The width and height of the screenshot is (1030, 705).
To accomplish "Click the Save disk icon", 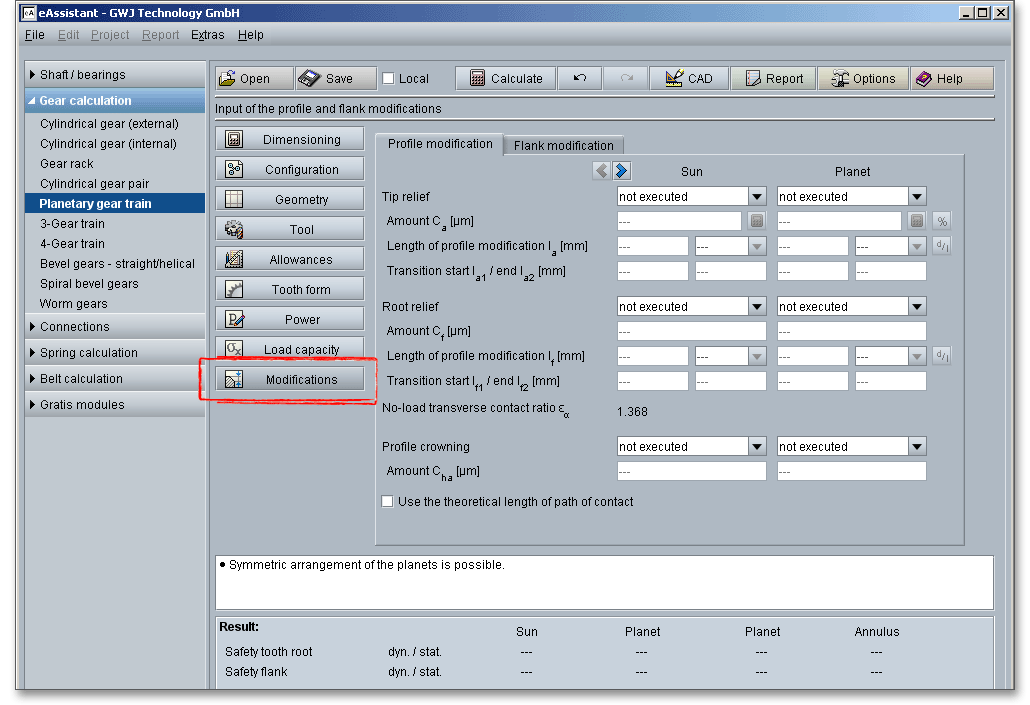I will (x=309, y=79).
